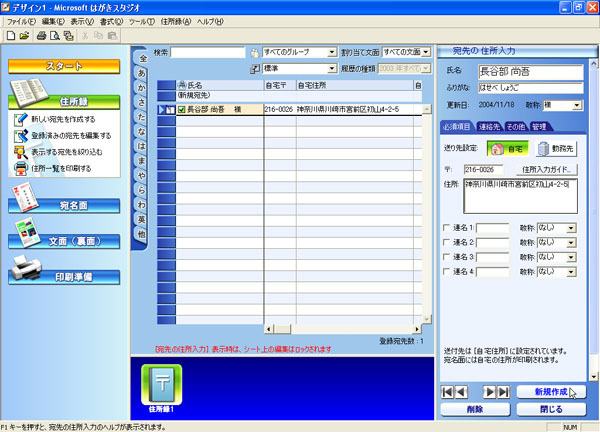This screenshot has width=600, height=432.
Task: Click the 自宅住所 column header
Action: 355,86
